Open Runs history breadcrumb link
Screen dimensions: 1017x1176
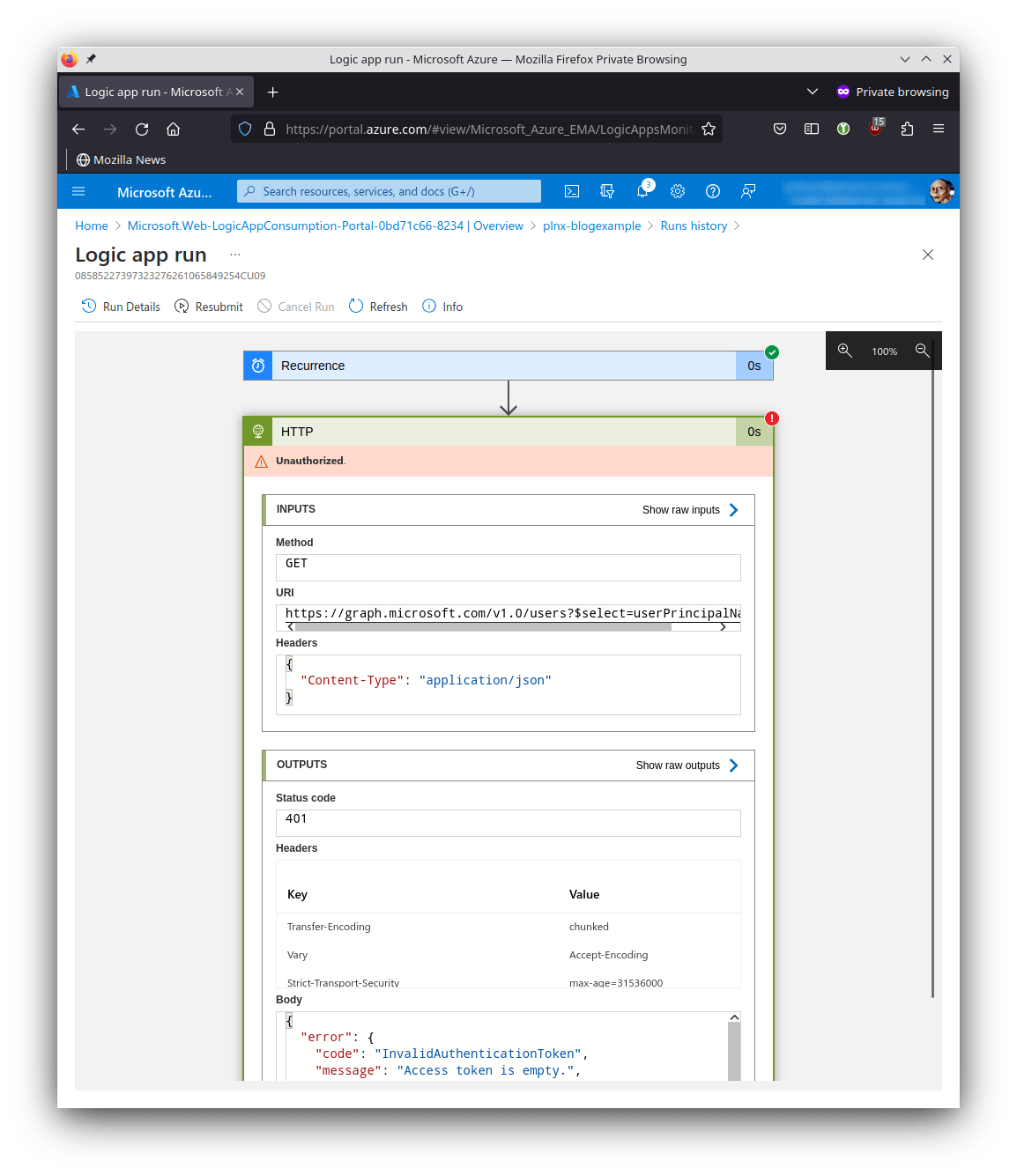point(694,226)
